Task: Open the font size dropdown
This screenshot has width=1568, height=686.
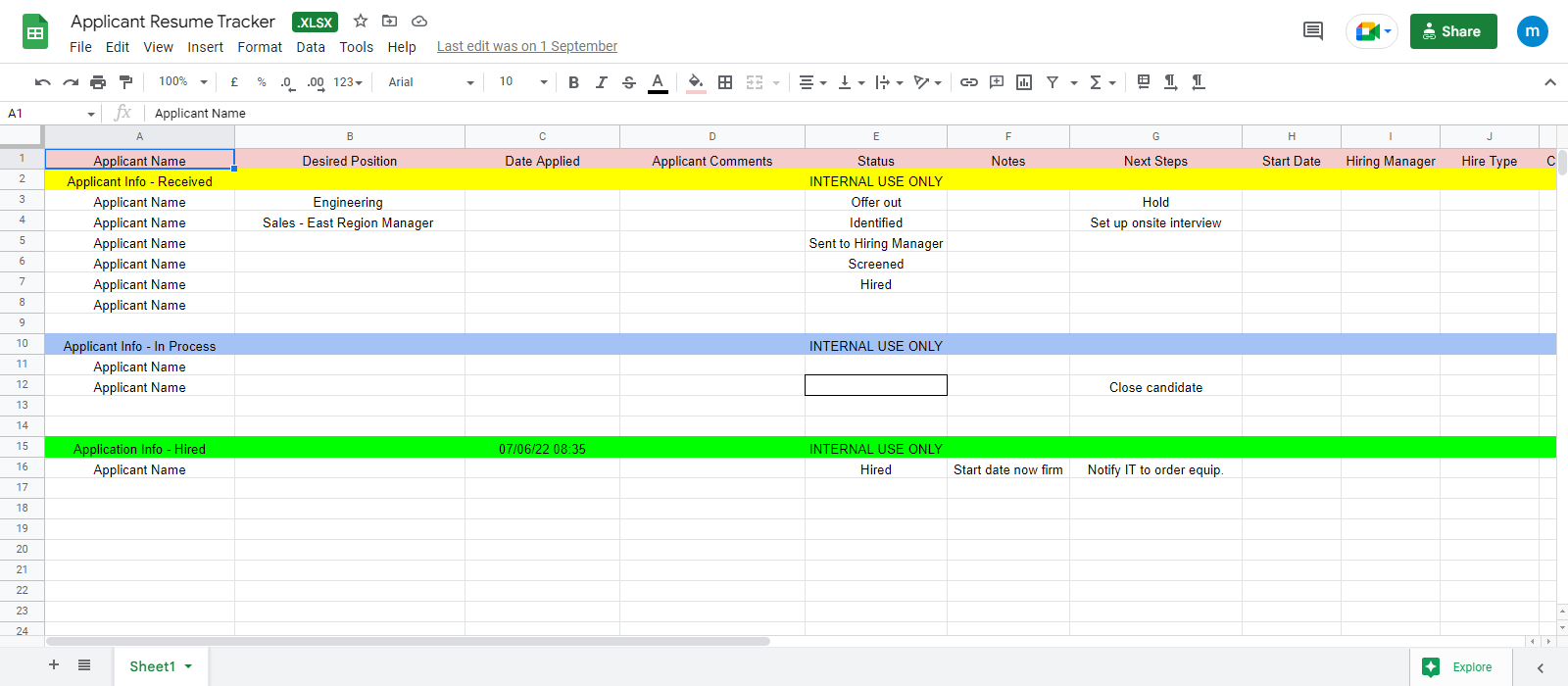Action: (522, 82)
